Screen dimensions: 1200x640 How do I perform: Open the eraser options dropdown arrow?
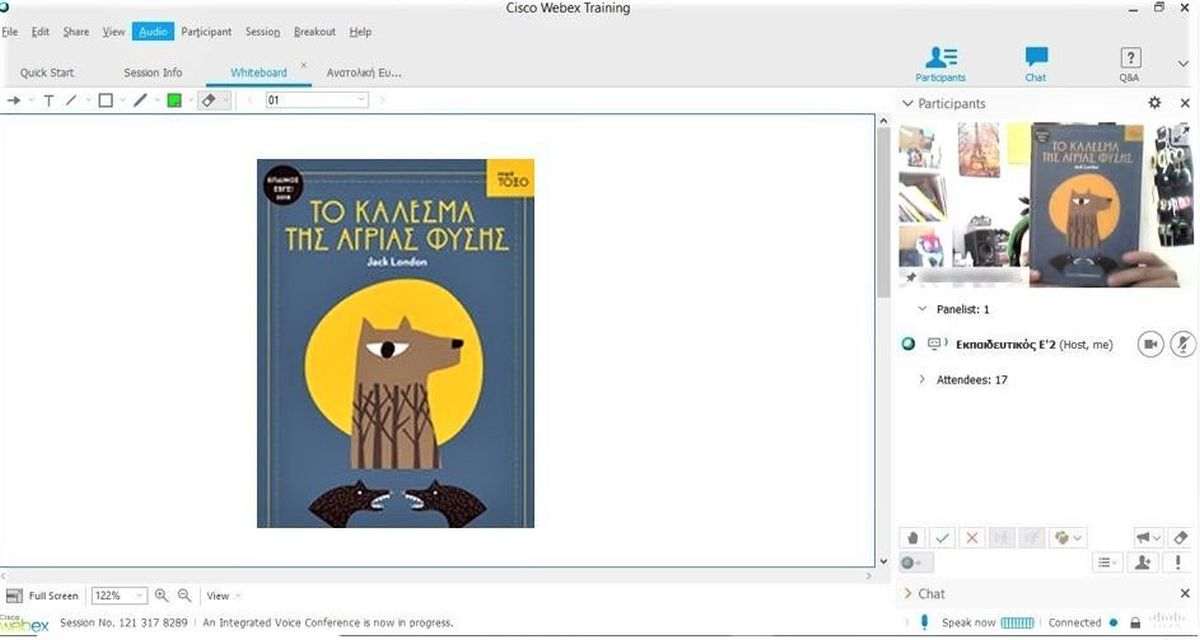click(225, 100)
